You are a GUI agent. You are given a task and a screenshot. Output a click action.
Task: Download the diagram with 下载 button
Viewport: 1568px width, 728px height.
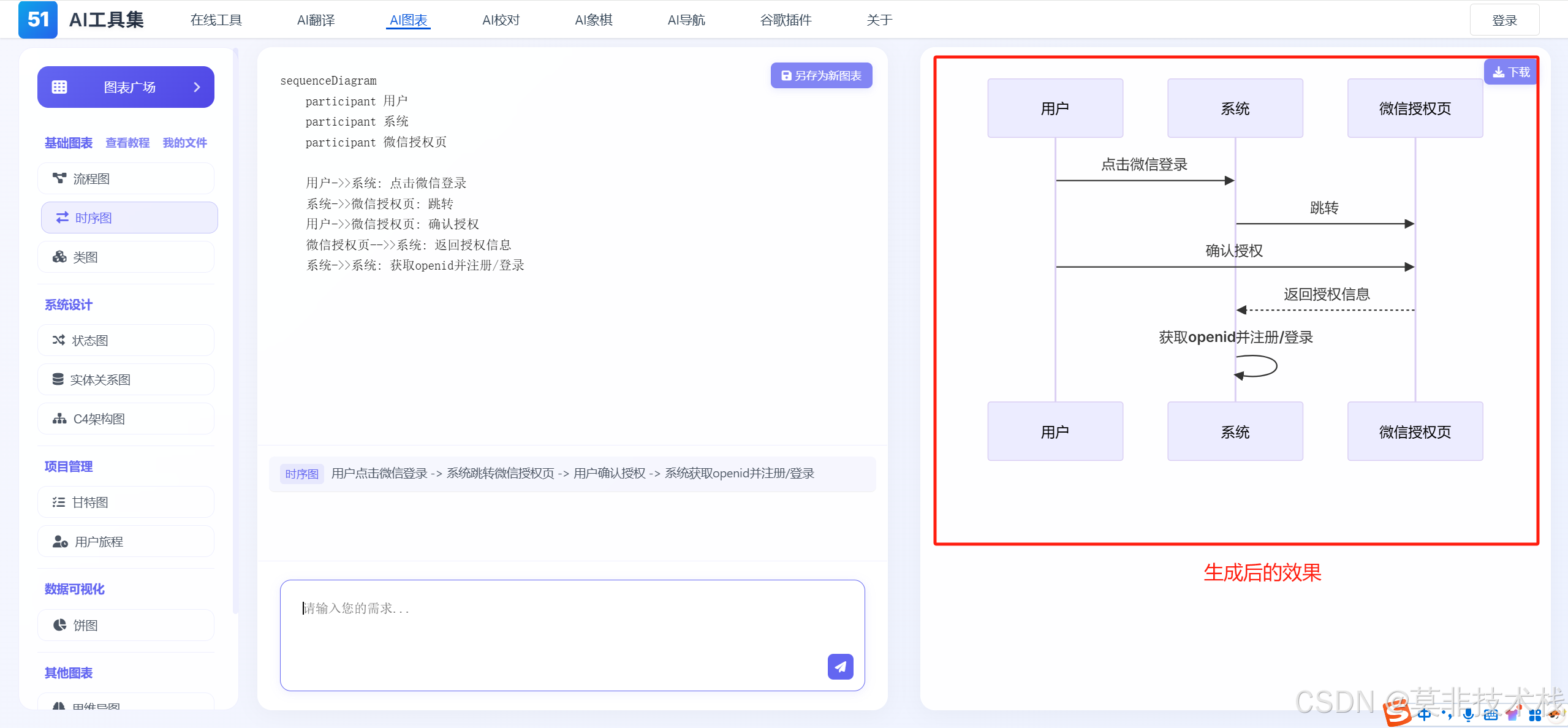click(1510, 72)
